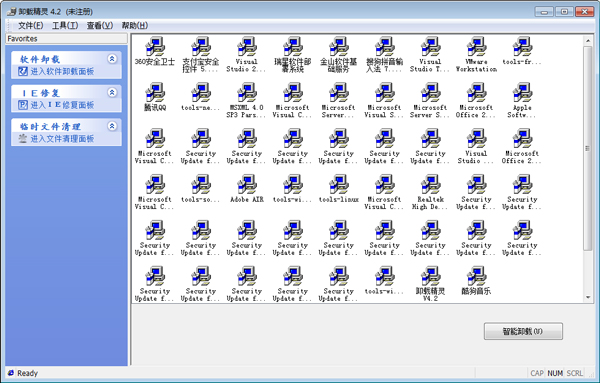
Task: Click the Visual Studio 2... label
Action: (x=246, y=65)
